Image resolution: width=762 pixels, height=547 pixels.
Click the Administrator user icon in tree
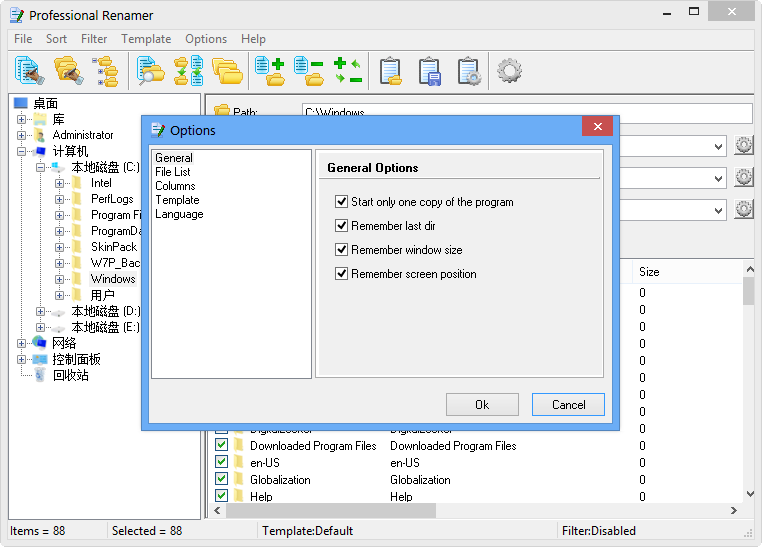pyautogui.click(x=40, y=135)
